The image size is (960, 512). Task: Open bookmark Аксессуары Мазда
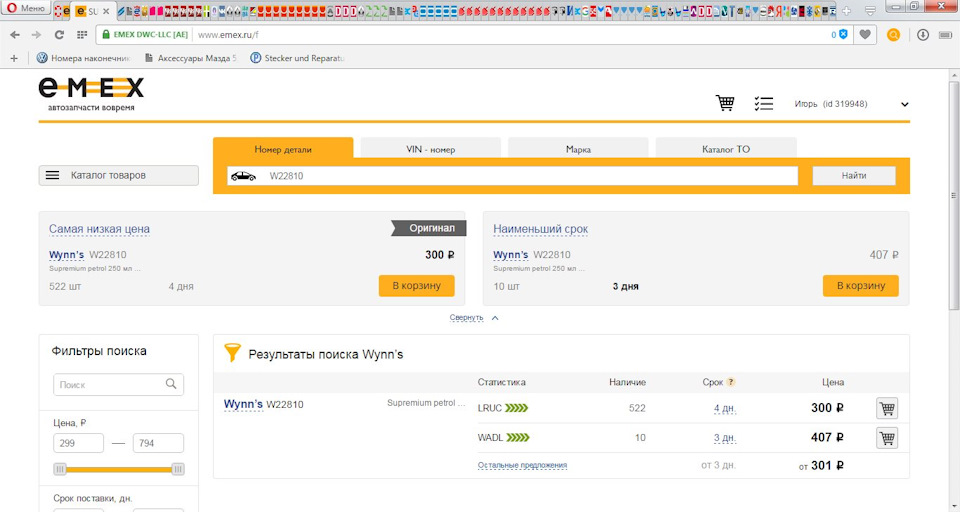pyautogui.click(x=190, y=58)
